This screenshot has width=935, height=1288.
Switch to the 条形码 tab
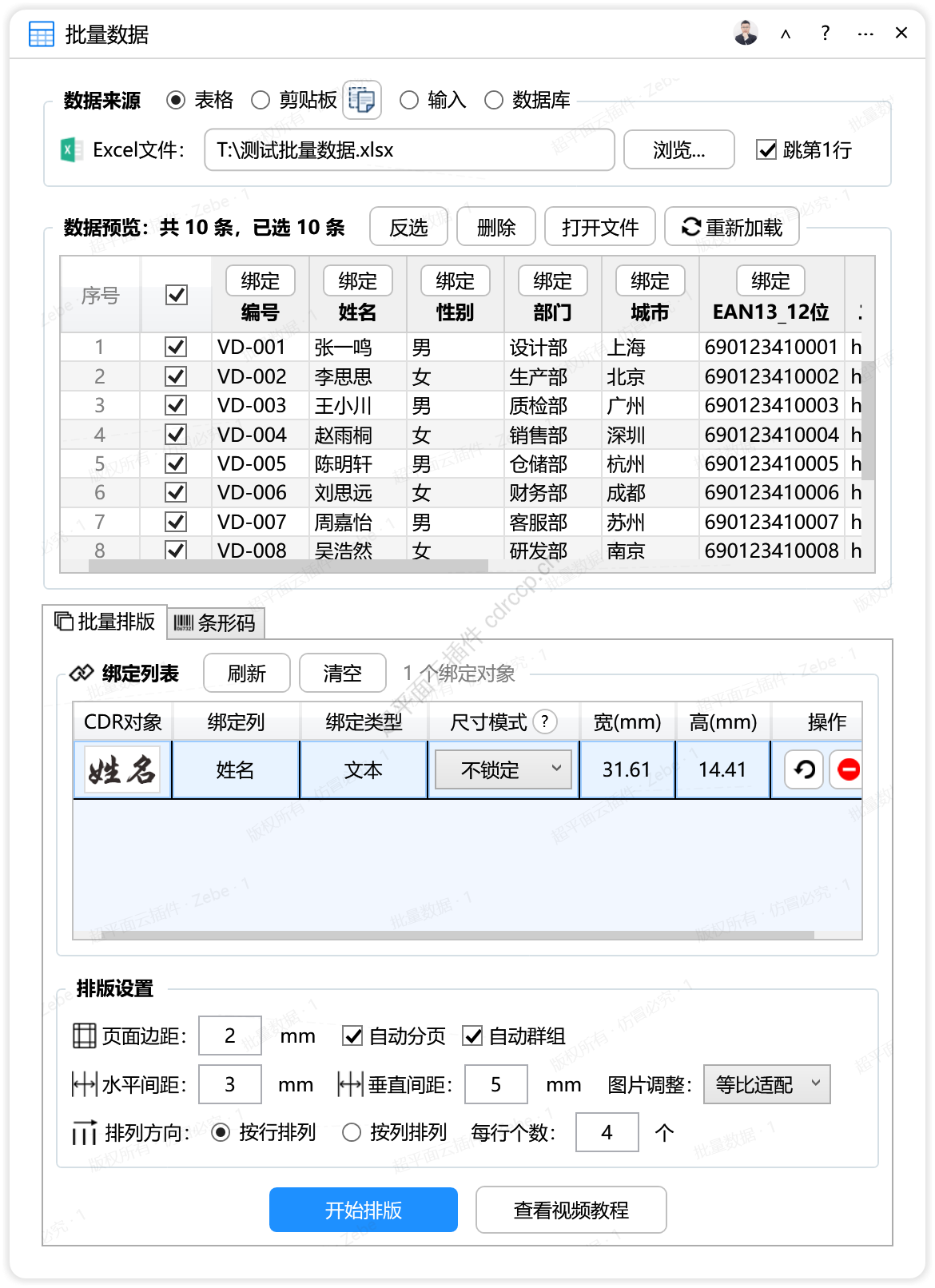pyautogui.click(x=216, y=622)
